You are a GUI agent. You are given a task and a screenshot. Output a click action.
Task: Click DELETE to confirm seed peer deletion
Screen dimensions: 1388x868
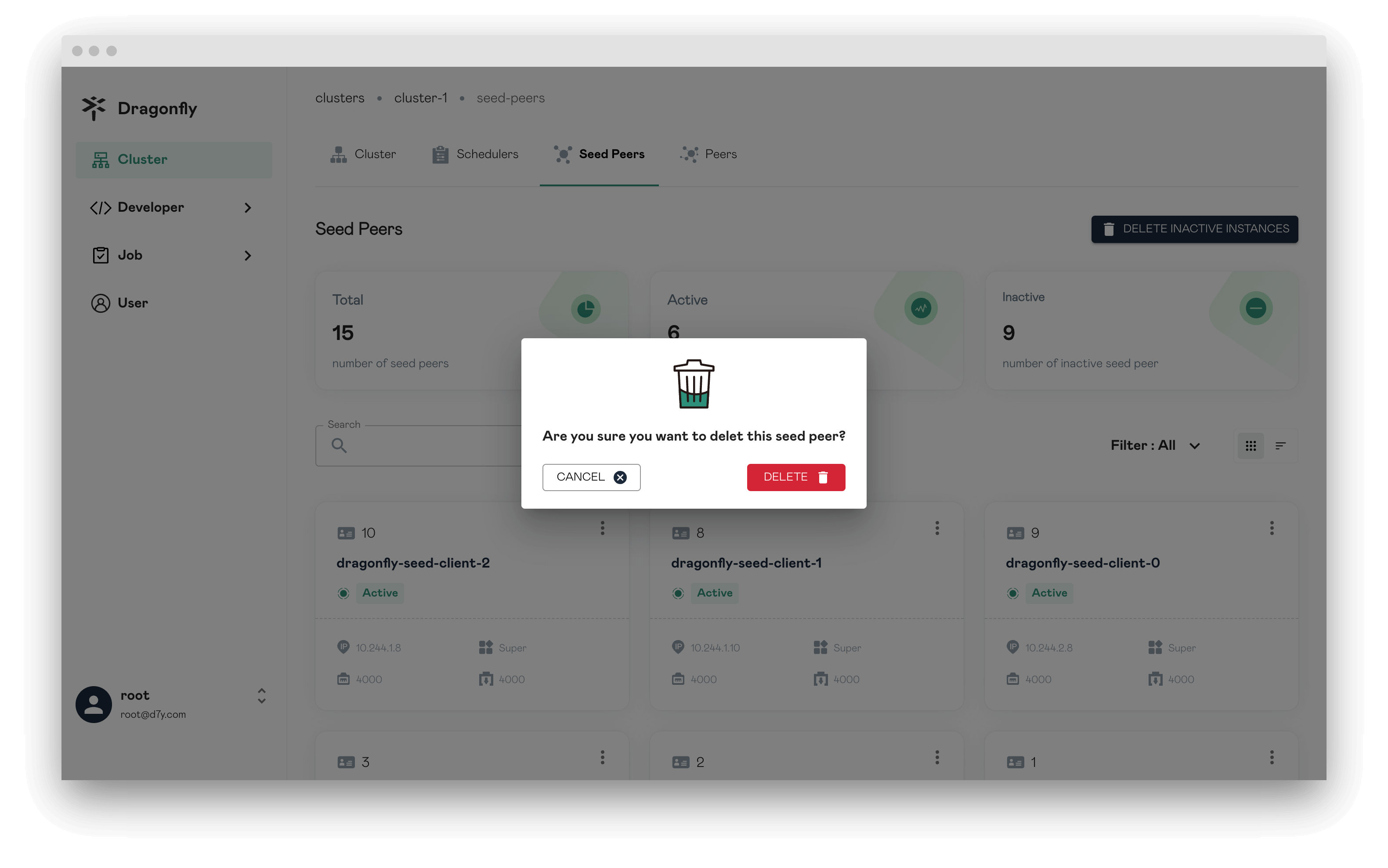(x=795, y=477)
